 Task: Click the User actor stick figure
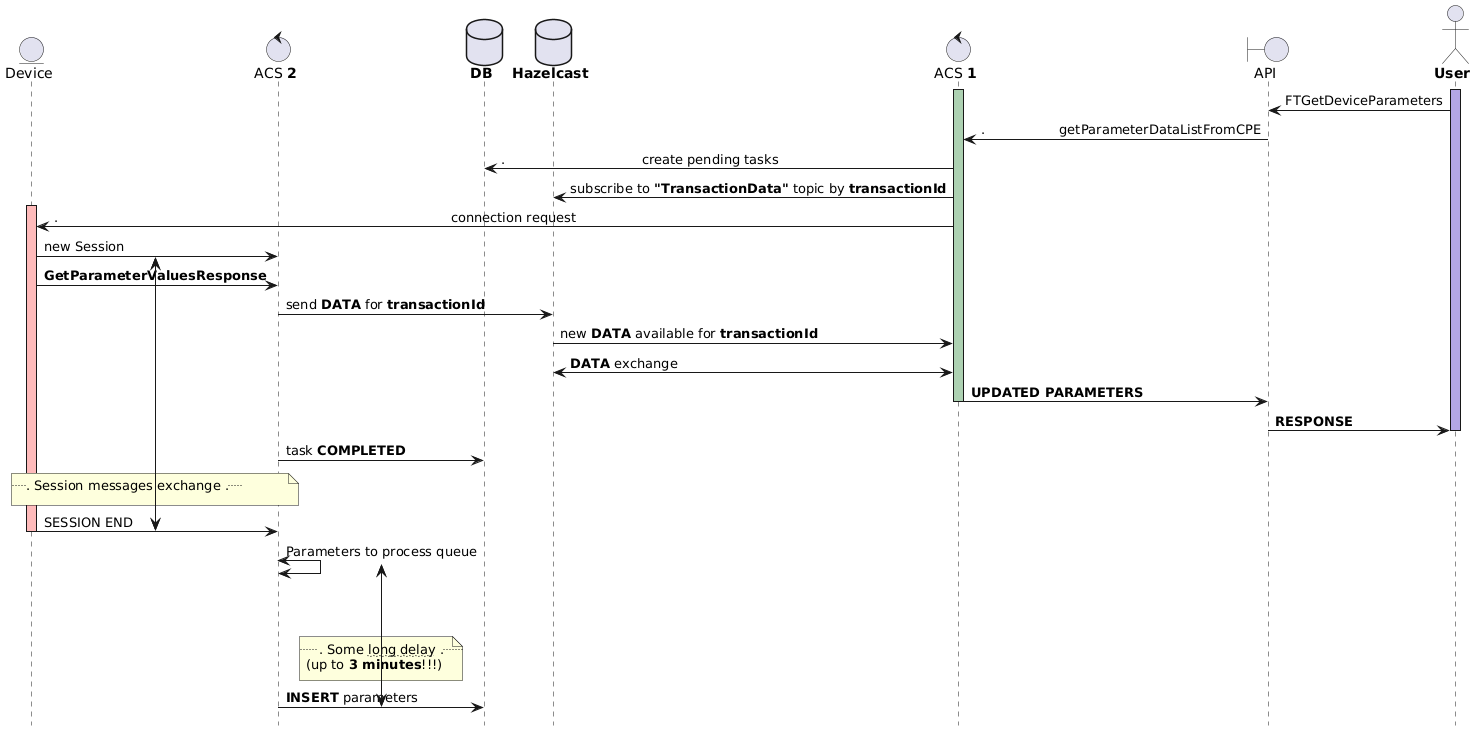(1456, 32)
